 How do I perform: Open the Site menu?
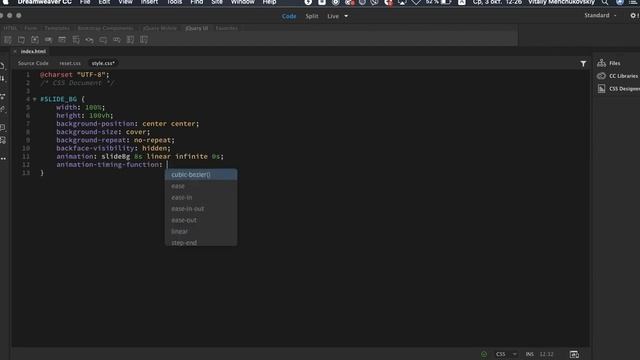[x=217, y=2]
